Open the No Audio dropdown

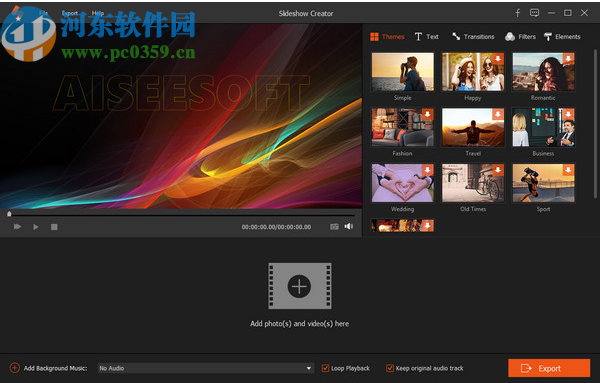coord(206,368)
